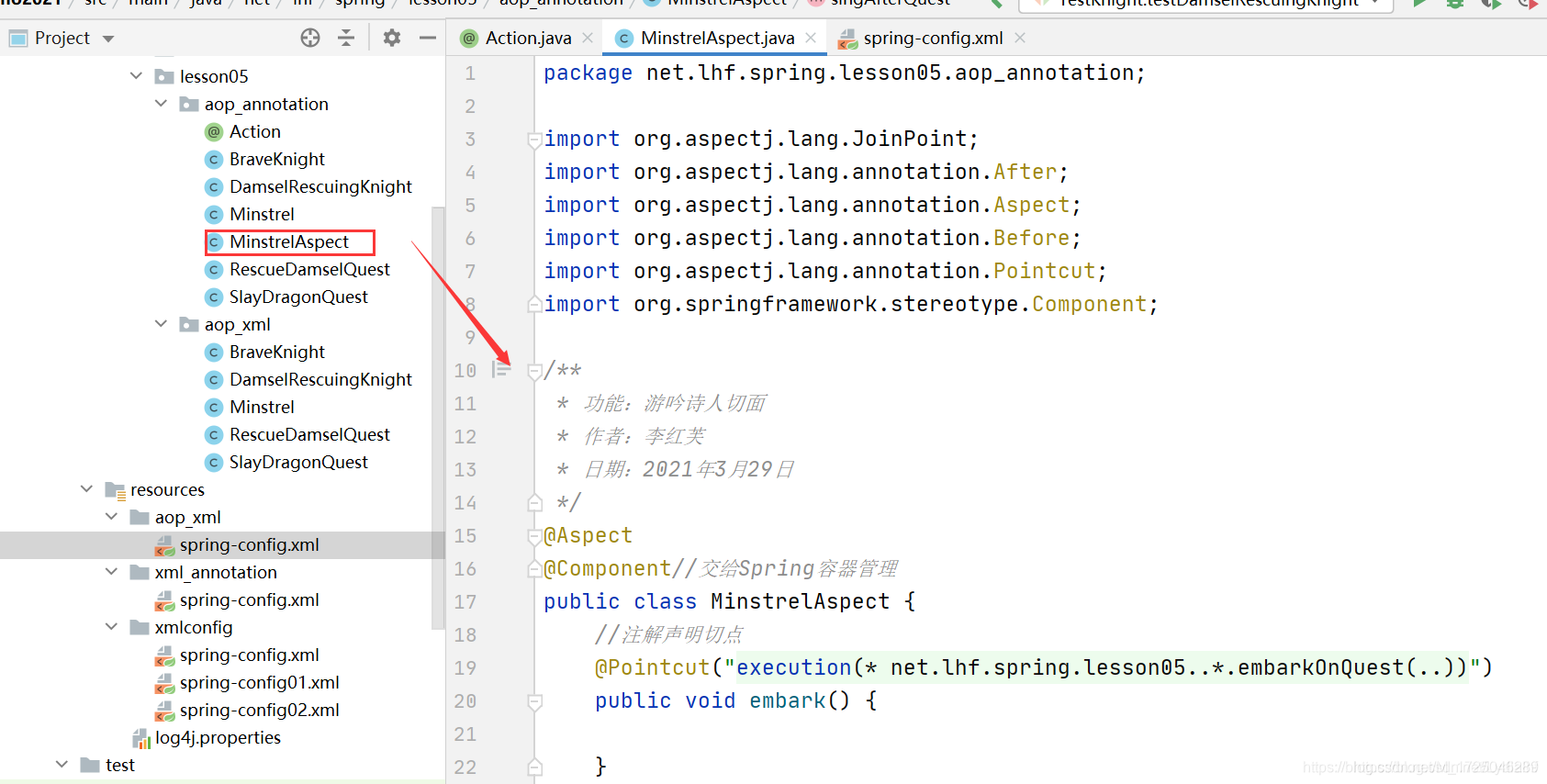Close the Action.java tab
Viewport: 1547px width, 784px height.
[588, 38]
